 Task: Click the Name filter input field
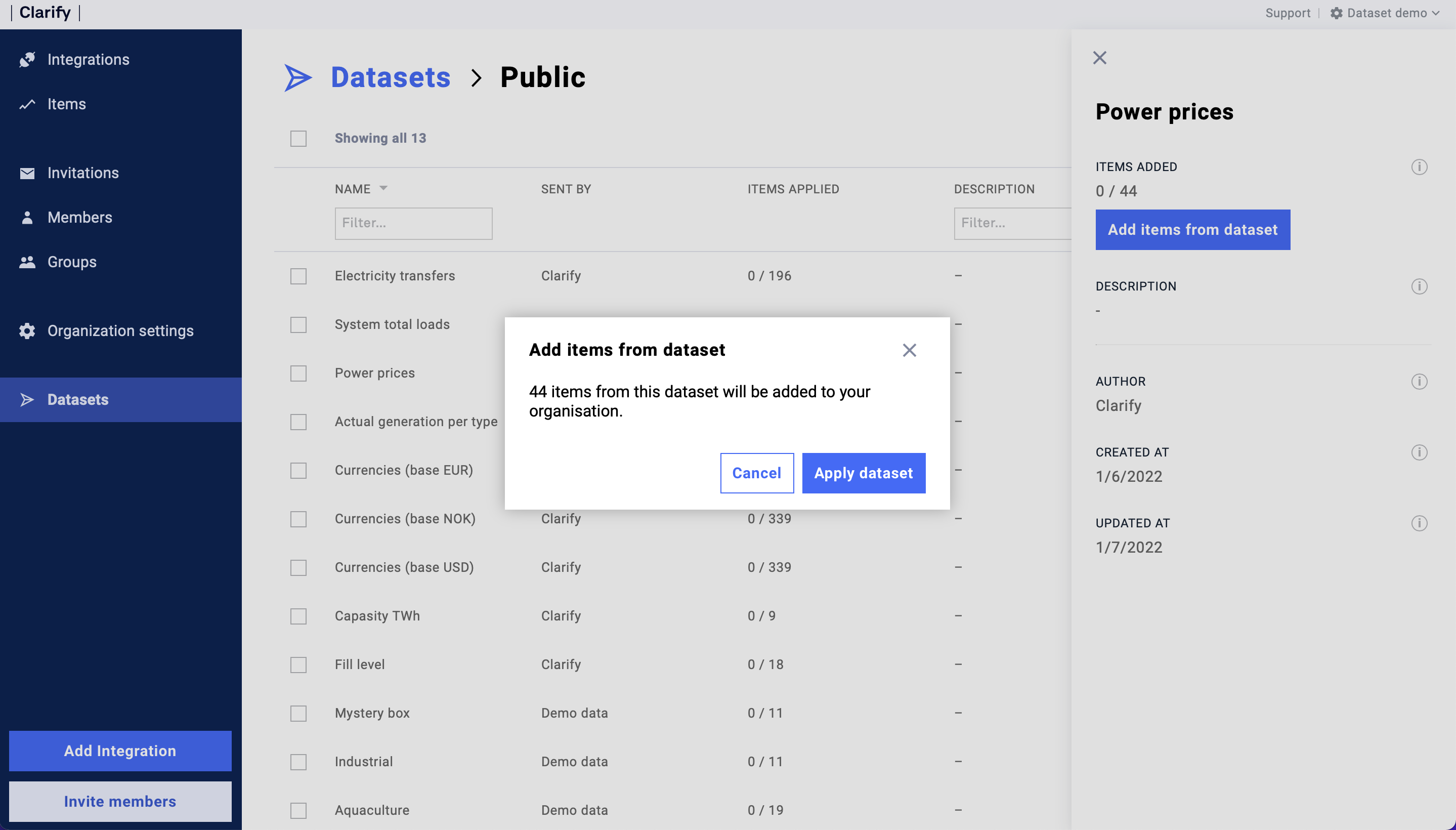(413, 223)
